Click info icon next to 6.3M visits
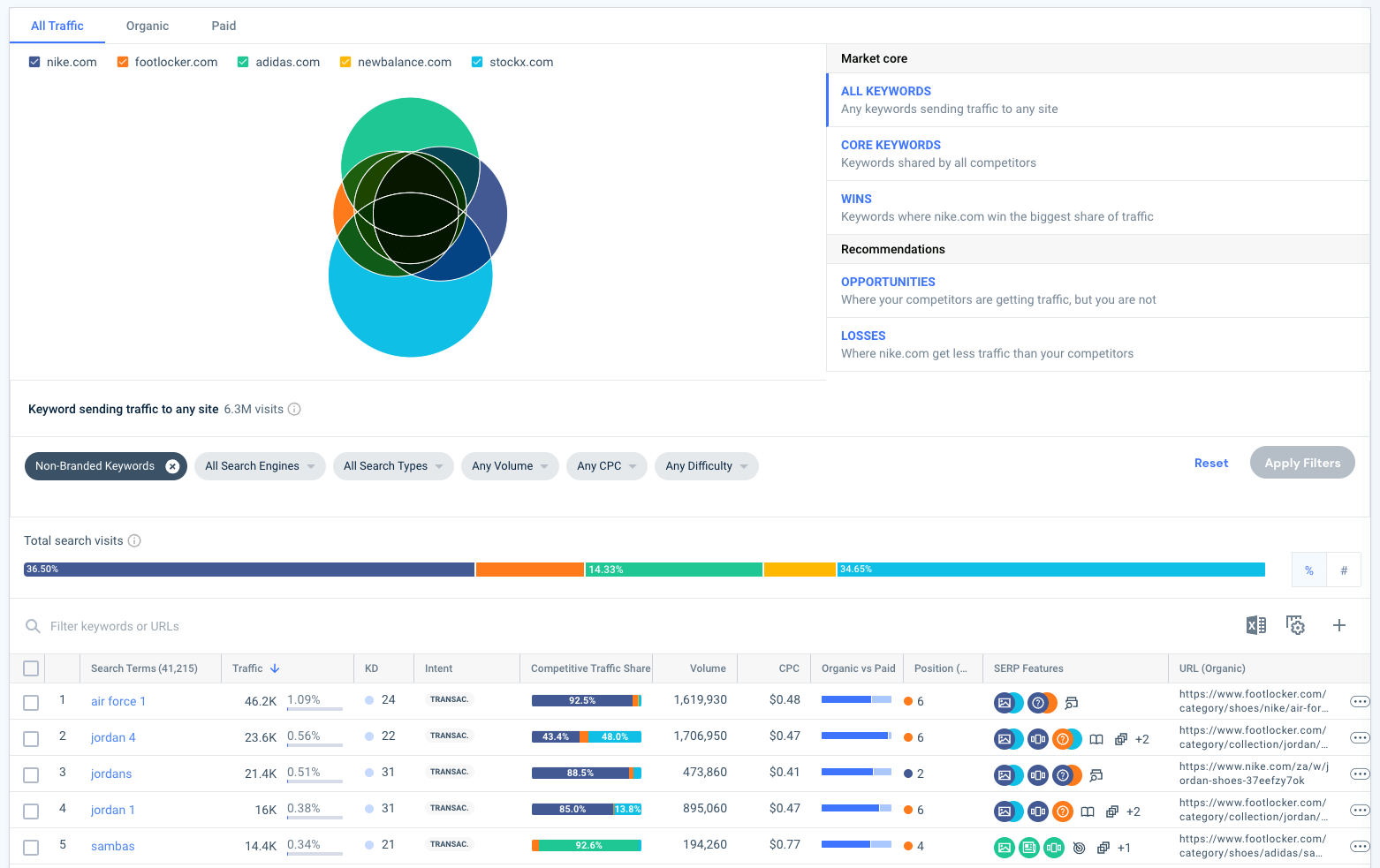Image resolution: width=1380 pixels, height=868 pixels. point(295,409)
